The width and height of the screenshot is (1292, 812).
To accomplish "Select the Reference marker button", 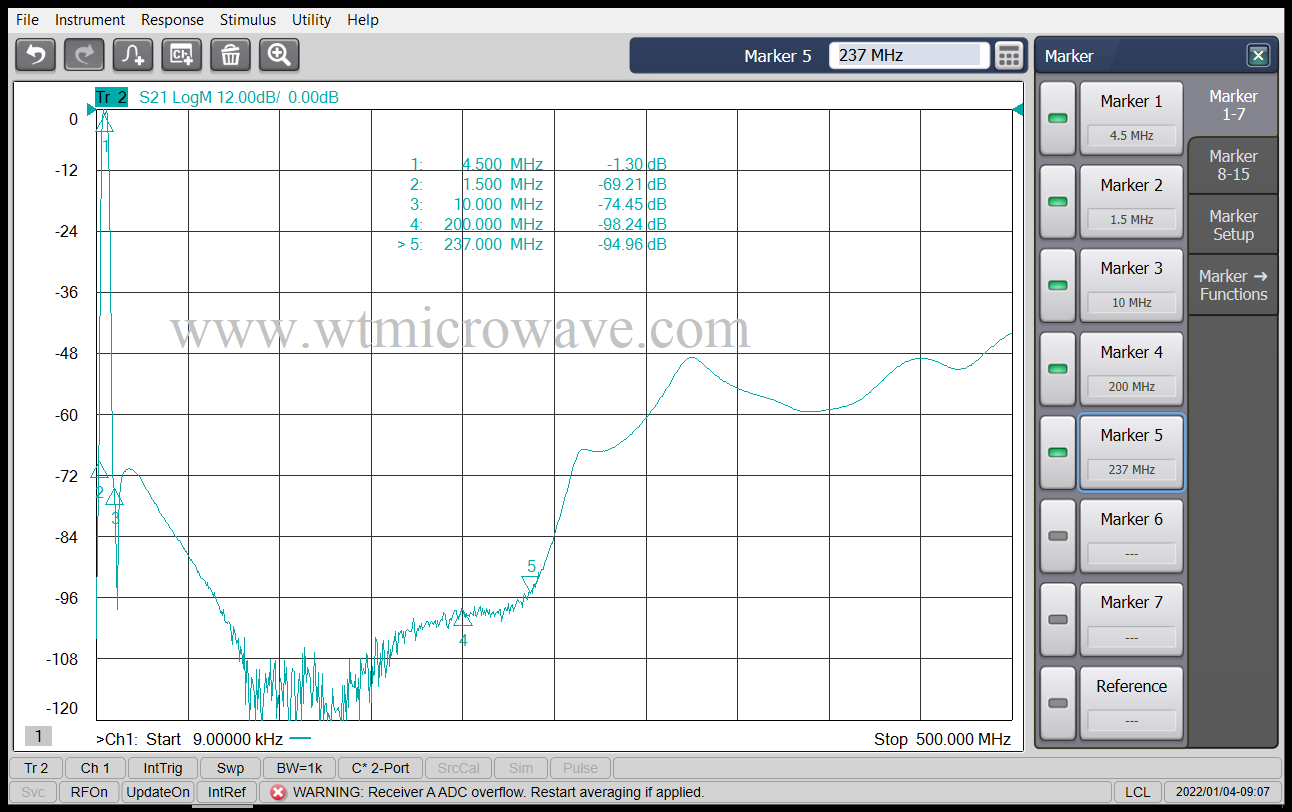I will [1131, 702].
